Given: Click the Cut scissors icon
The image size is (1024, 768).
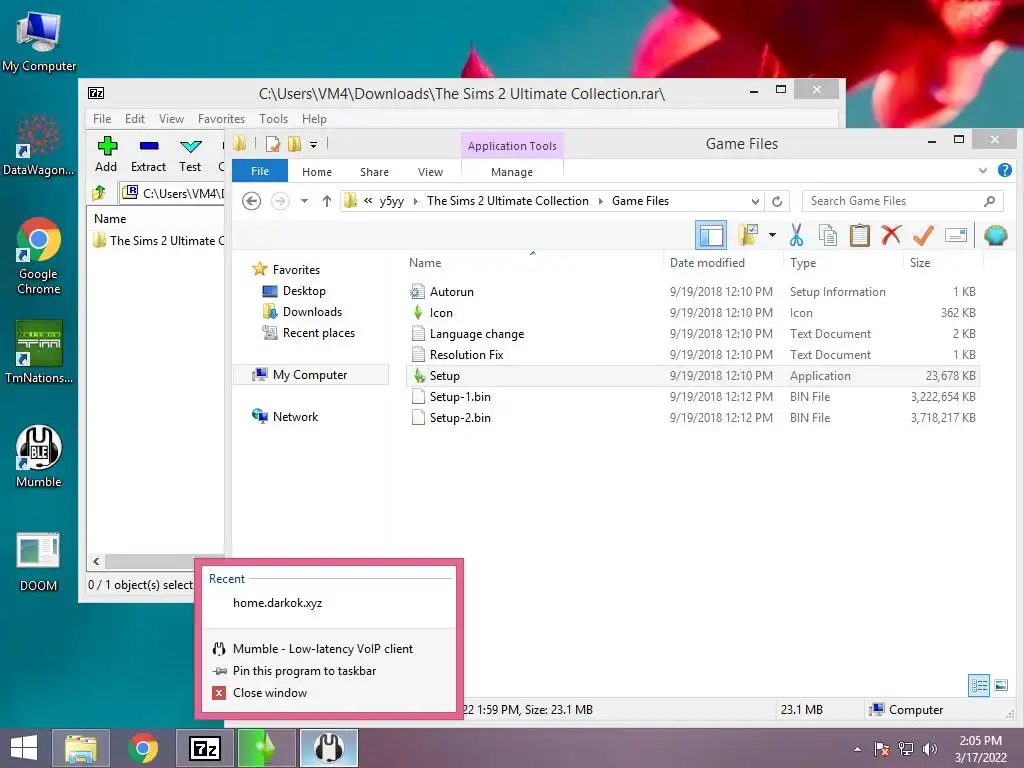Looking at the screenshot, I should tap(796, 235).
